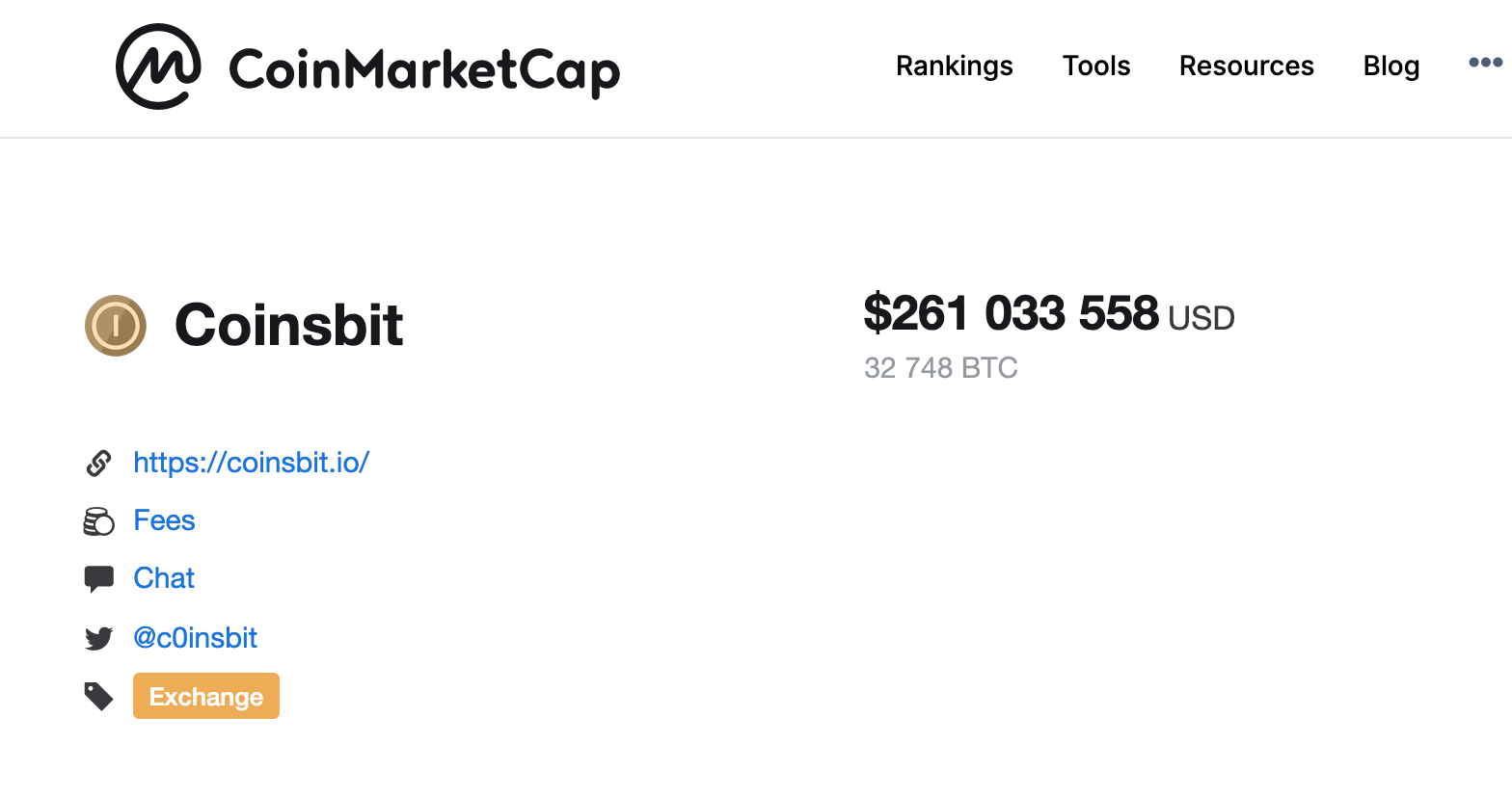Viewport: 1512px width, 798px height.
Task: Go to the Blog page
Action: tap(1390, 66)
